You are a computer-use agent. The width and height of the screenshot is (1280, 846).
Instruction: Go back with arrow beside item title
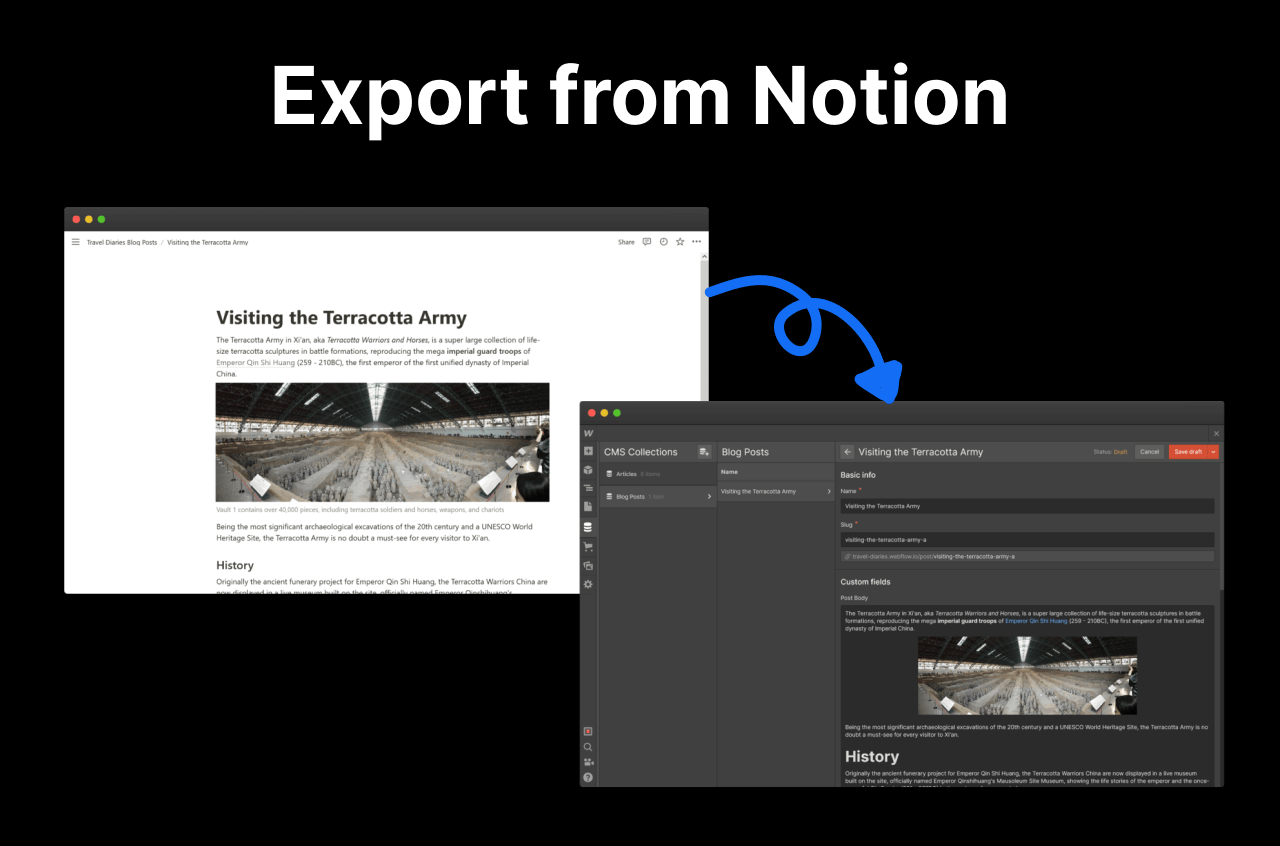click(x=848, y=452)
